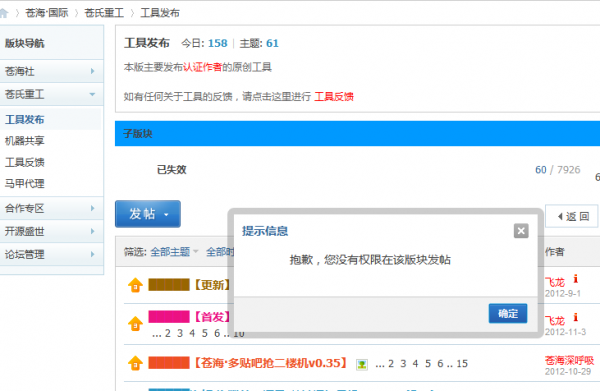Click the 发帖 post button

click(148, 214)
